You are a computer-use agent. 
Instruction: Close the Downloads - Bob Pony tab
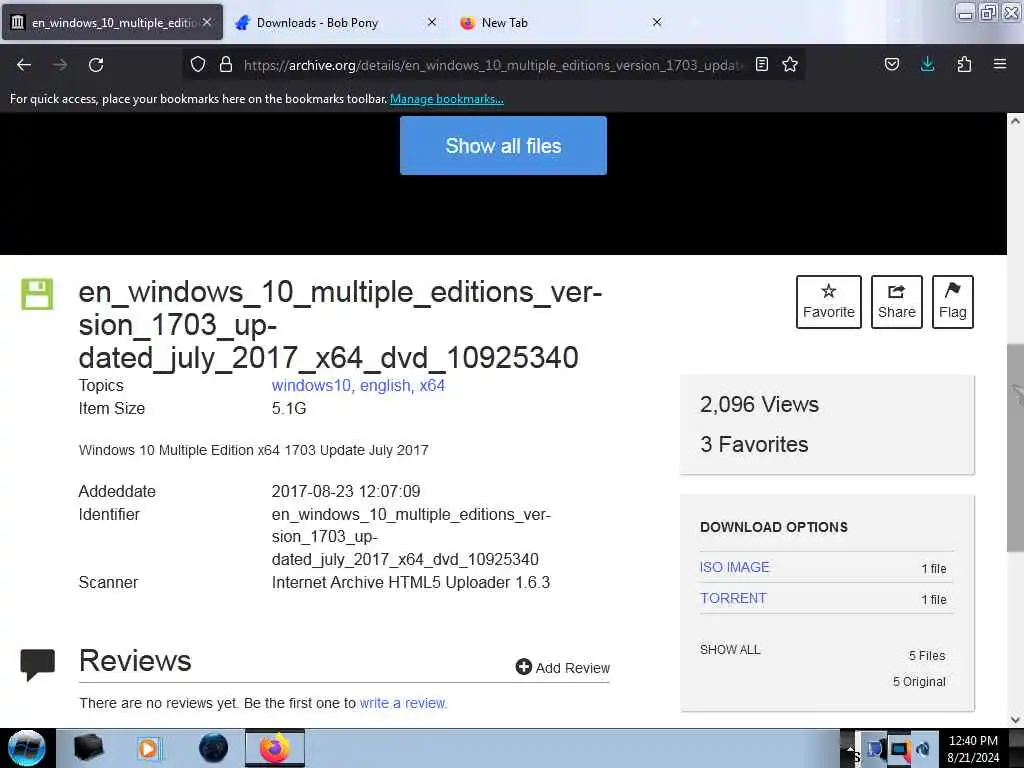click(432, 22)
